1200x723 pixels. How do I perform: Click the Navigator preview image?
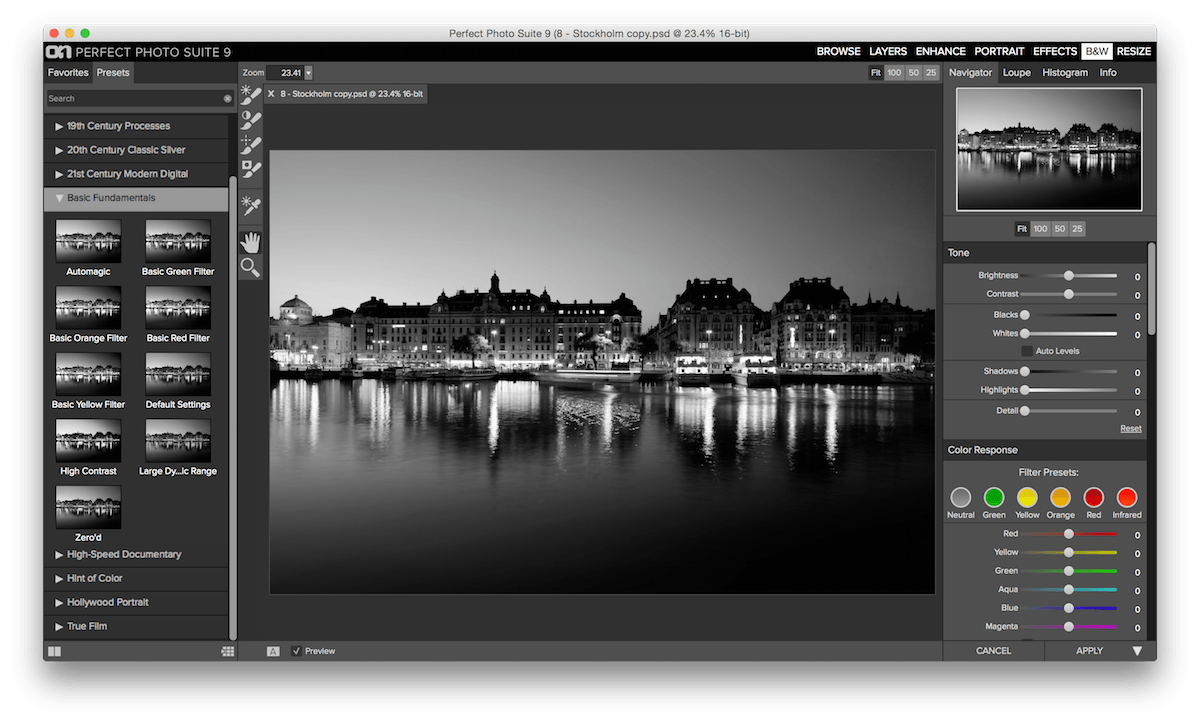(1049, 150)
